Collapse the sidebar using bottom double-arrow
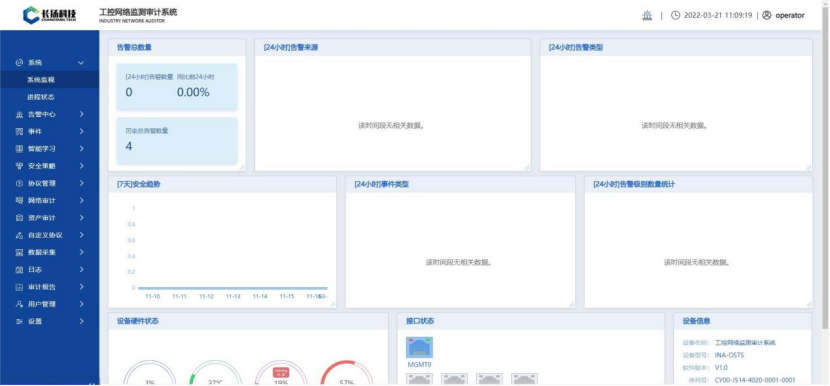Viewport: 830px width, 386px height. [91, 383]
